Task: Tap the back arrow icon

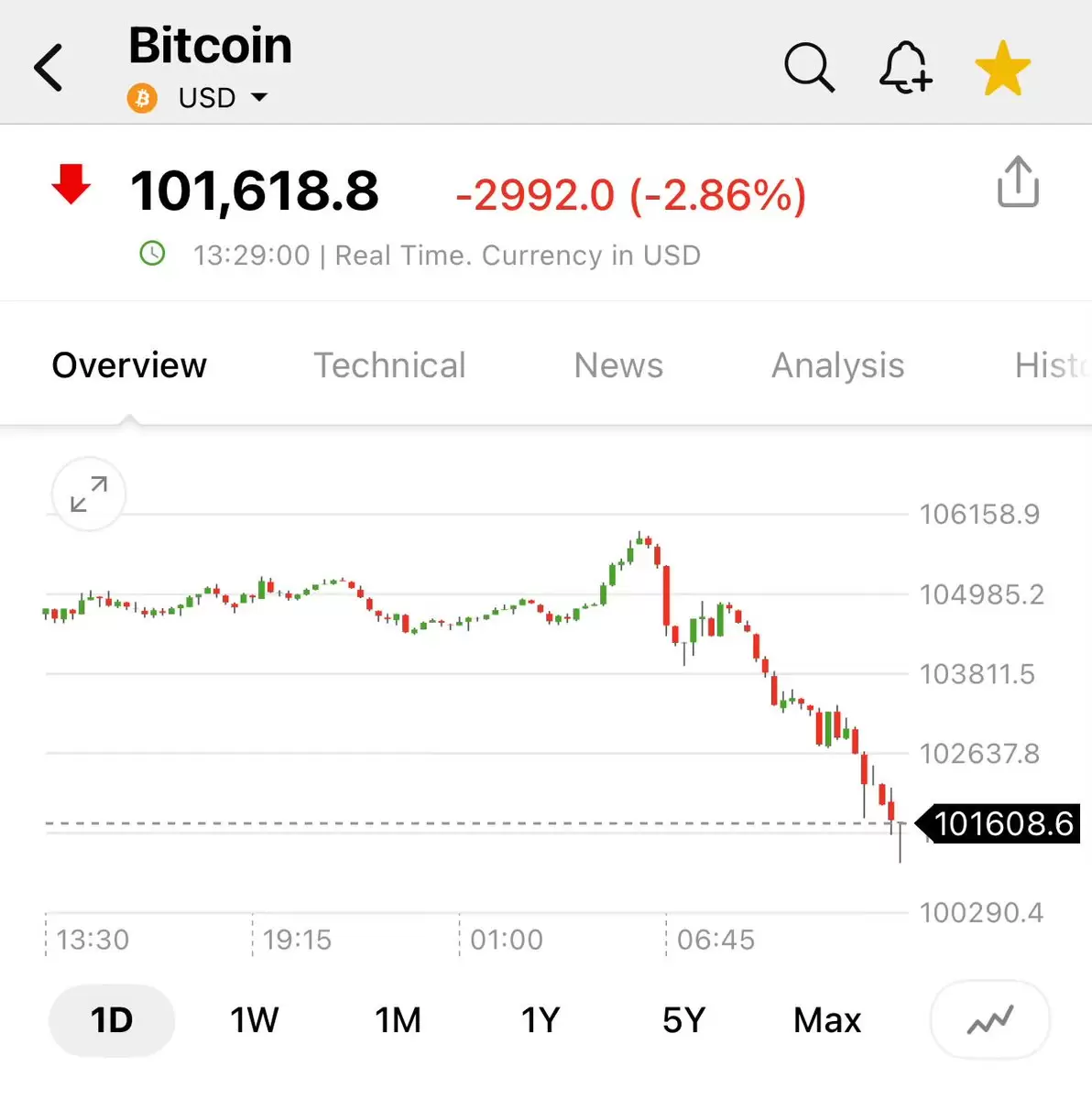Action: pyautogui.click(x=49, y=68)
